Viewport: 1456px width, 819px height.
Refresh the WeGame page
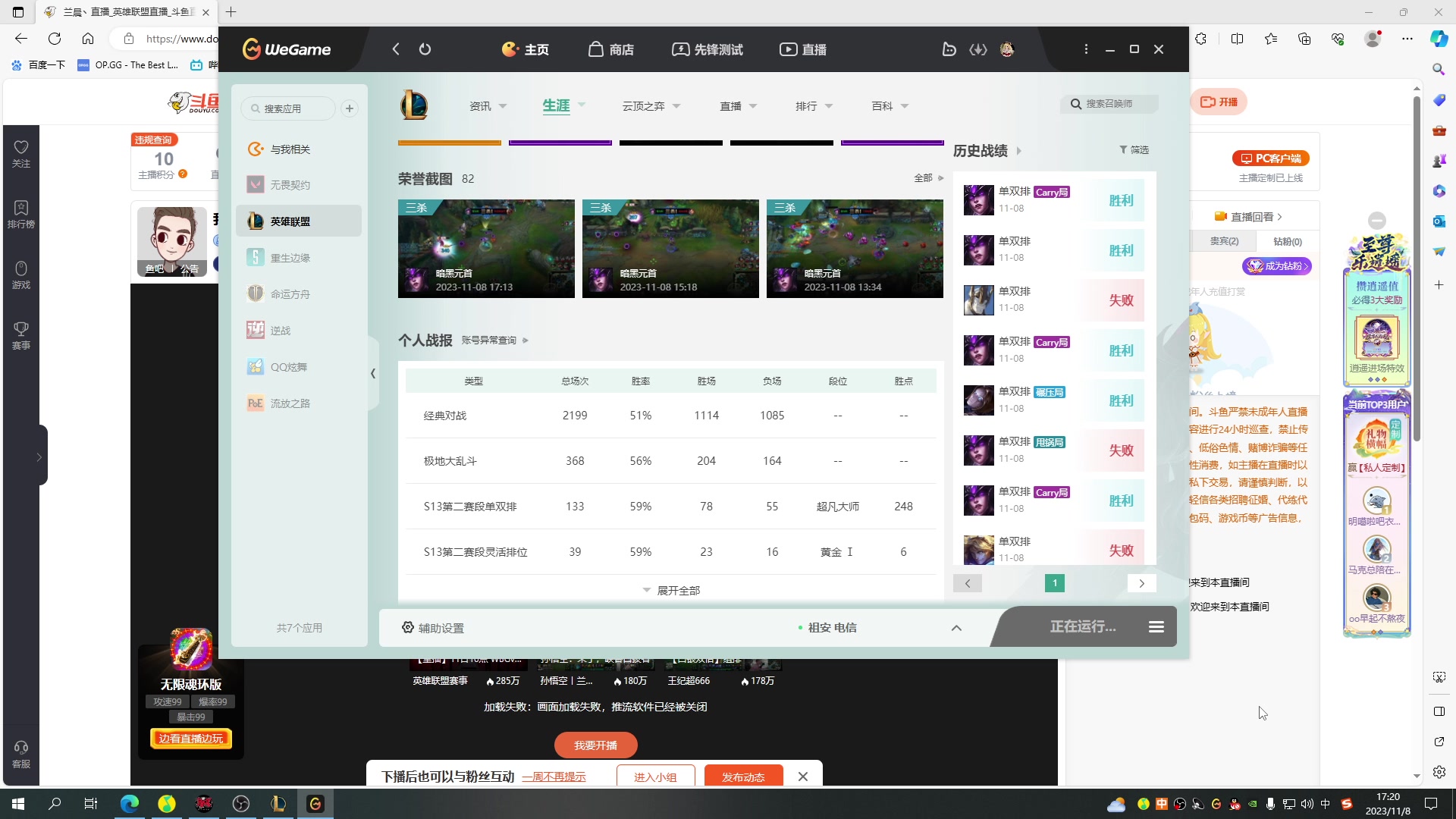[x=425, y=49]
